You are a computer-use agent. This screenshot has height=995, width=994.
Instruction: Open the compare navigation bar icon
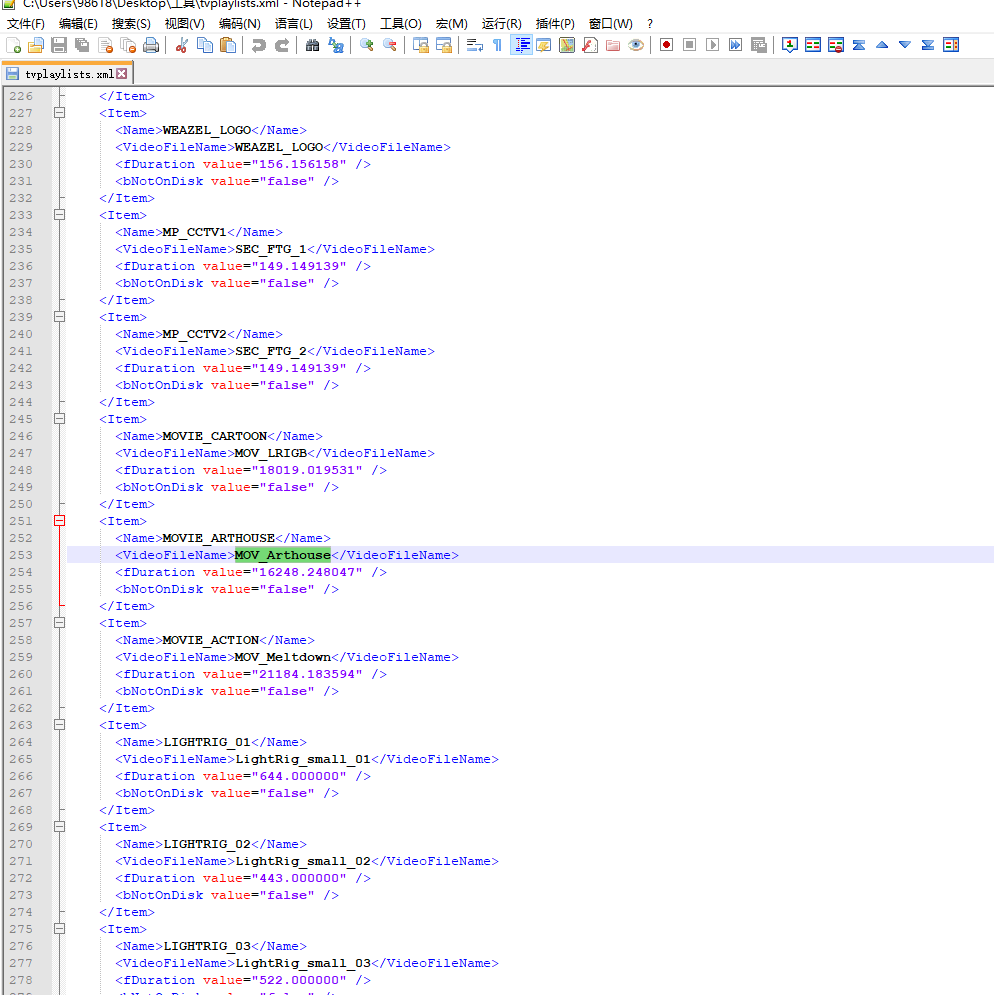coord(951,45)
